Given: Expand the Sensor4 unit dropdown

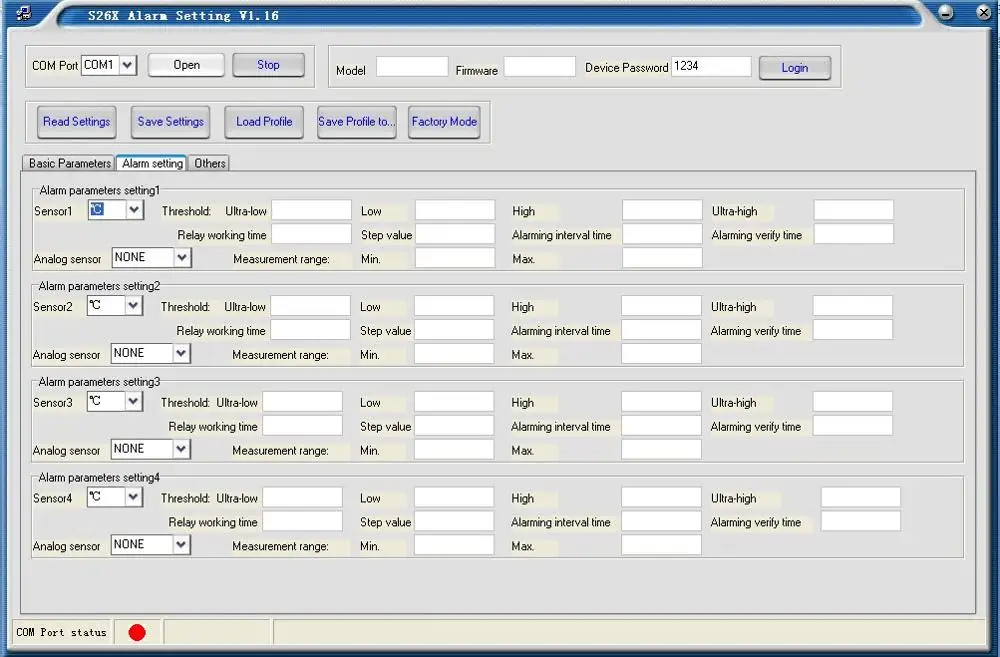Looking at the screenshot, I should [133, 497].
